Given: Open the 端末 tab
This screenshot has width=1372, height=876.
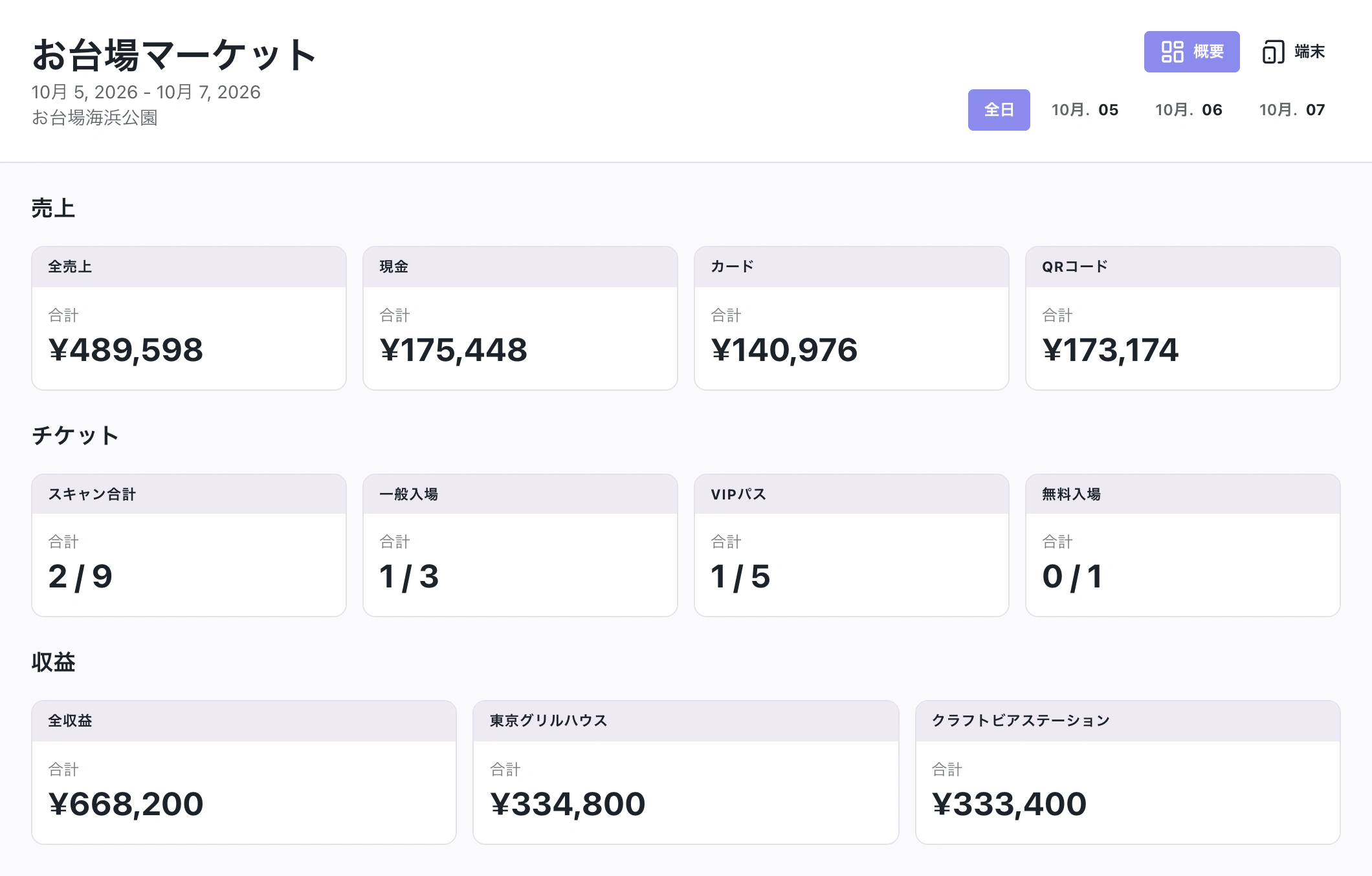Looking at the screenshot, I should [x=1294, y=52].
